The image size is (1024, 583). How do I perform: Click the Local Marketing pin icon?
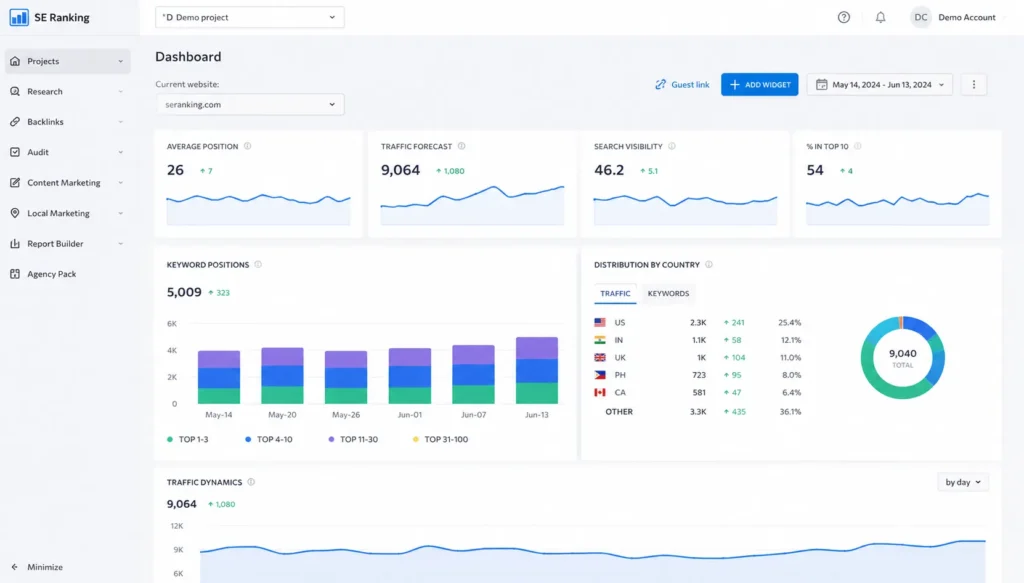click(15, 213)
